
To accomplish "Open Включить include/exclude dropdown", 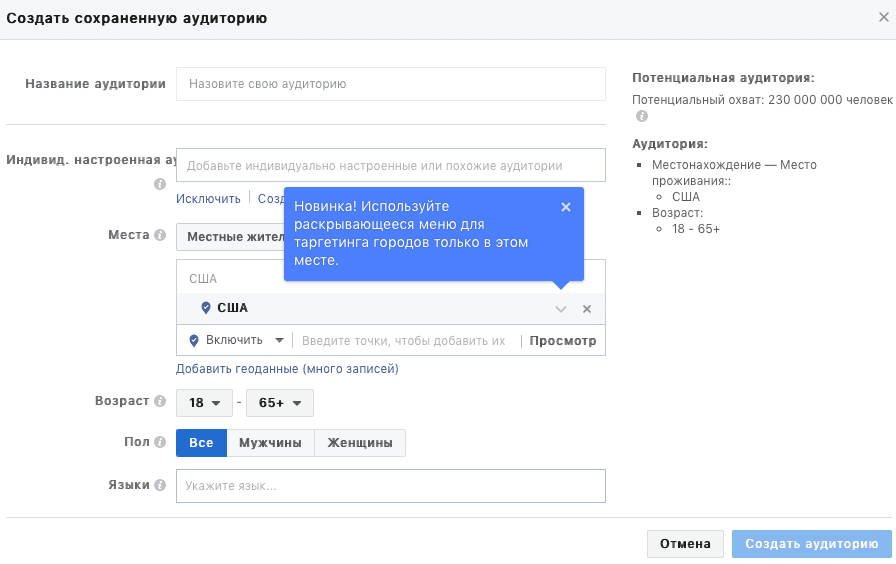I will [236, 341].
